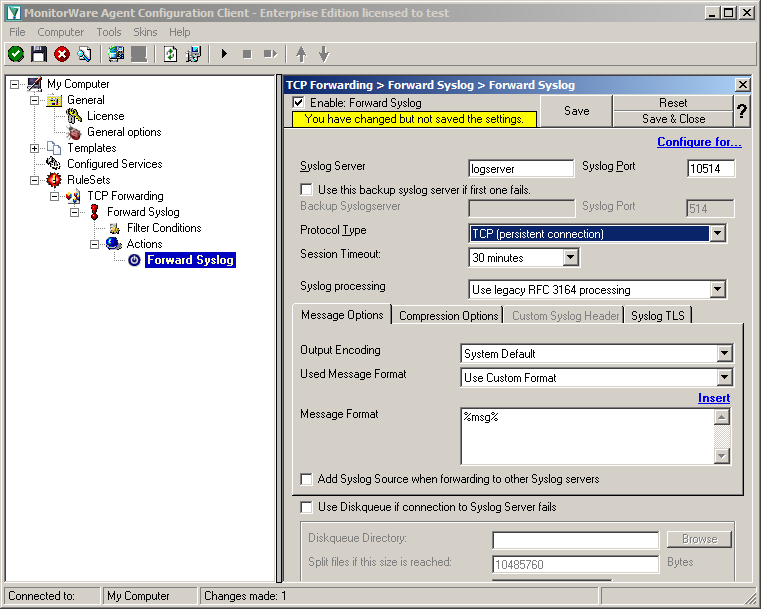761x609 pixels.
Task: Click the reload configuration toolbar icon
Action: click(170, 54)
